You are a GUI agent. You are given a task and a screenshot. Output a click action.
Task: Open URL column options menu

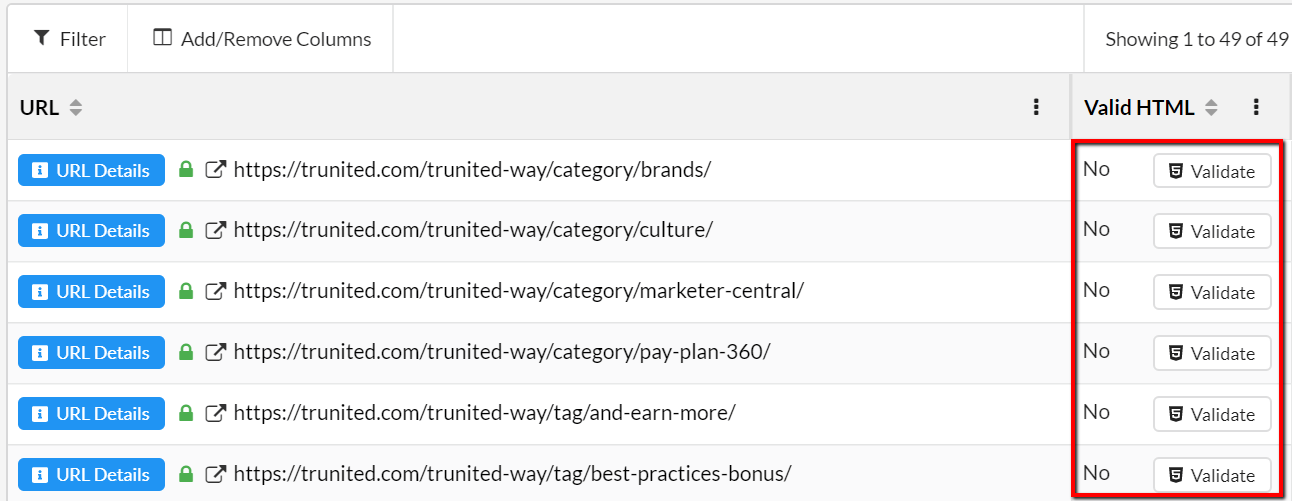click(1037, 107)
